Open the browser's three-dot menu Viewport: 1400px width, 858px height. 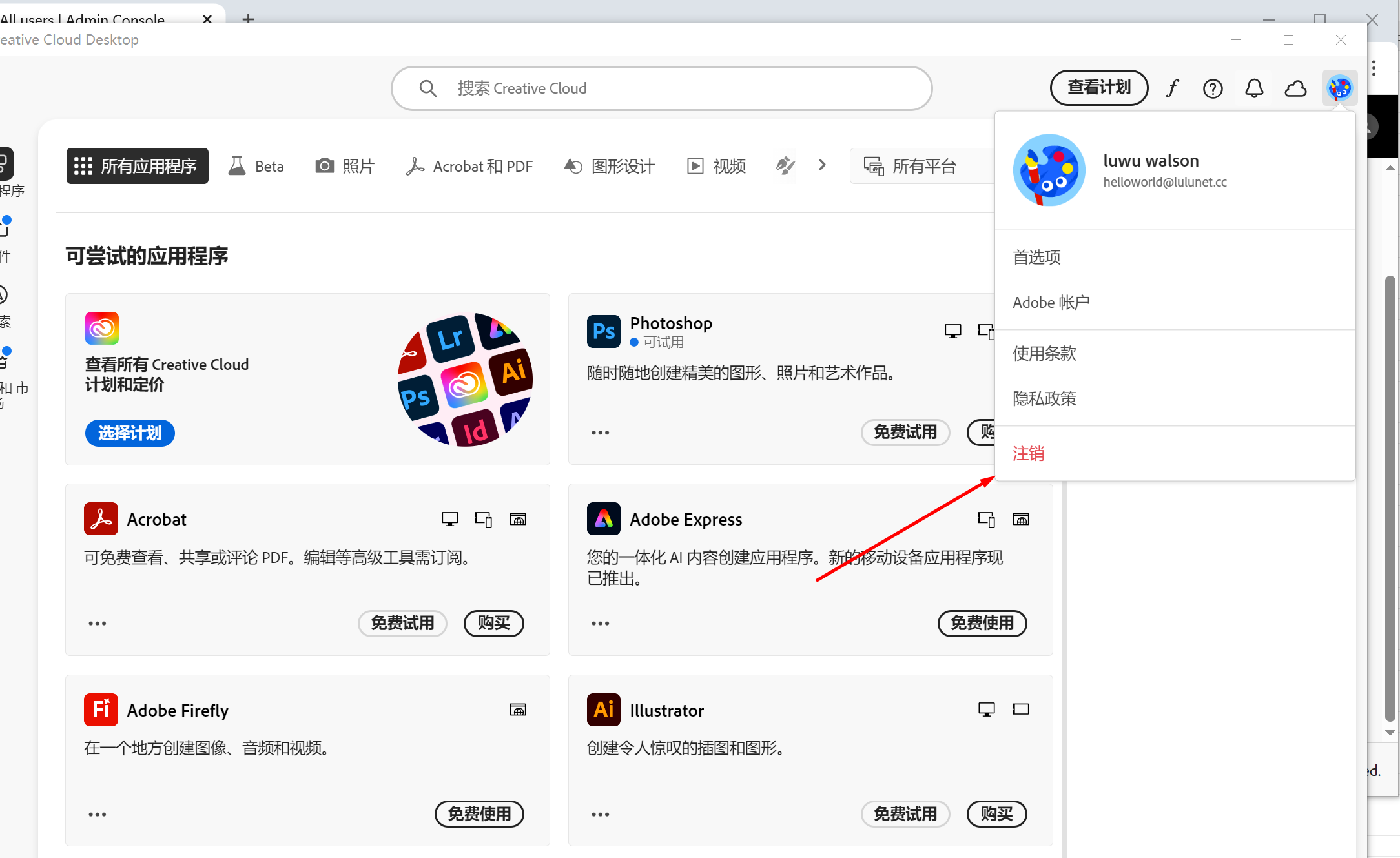click(x=1374, y=68)
